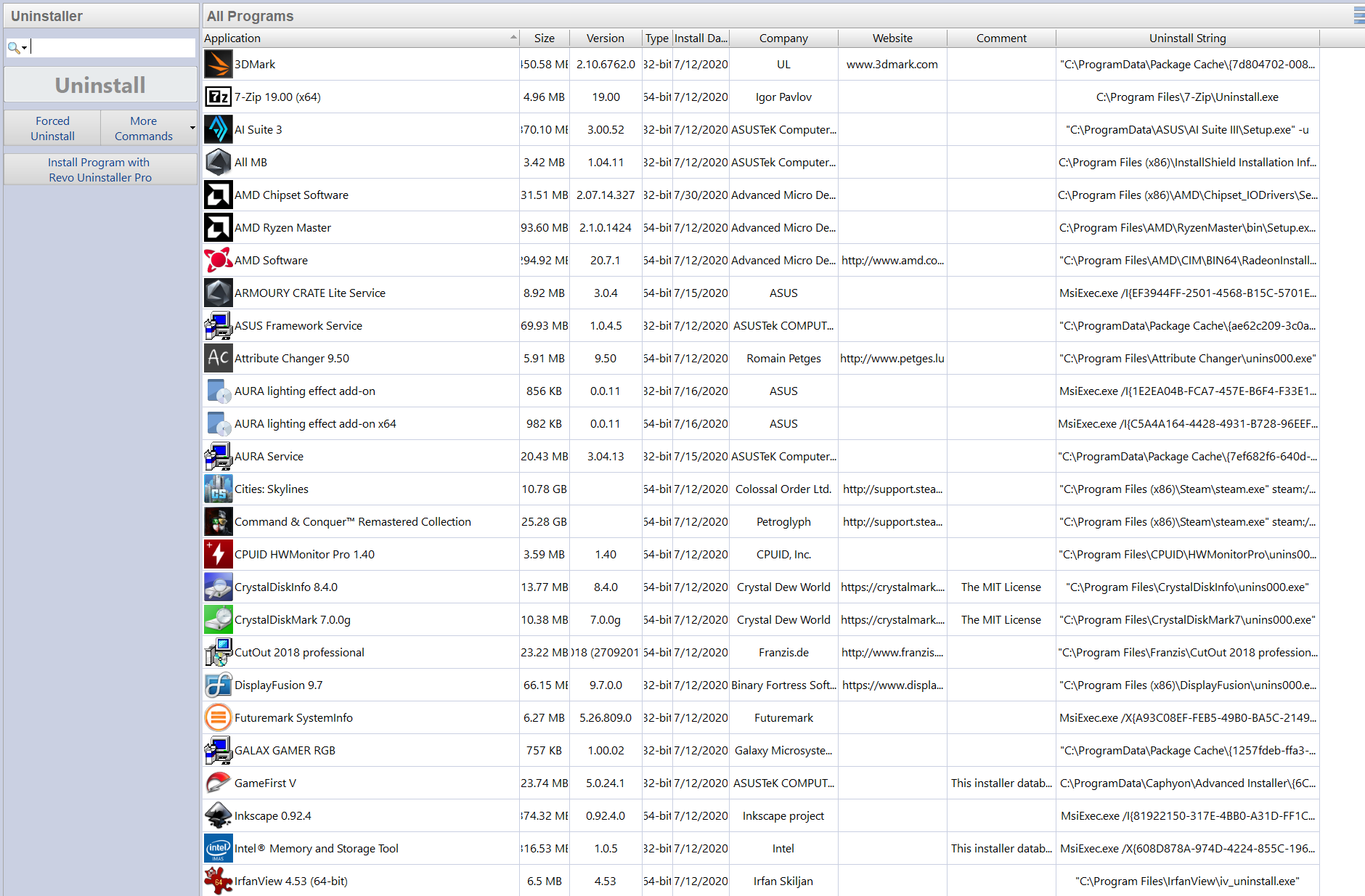Image resolution: width=1365 pixels, height=896 pixels.
Task: Select the CrystalDiskInfo icon
Action: point(218,587)
